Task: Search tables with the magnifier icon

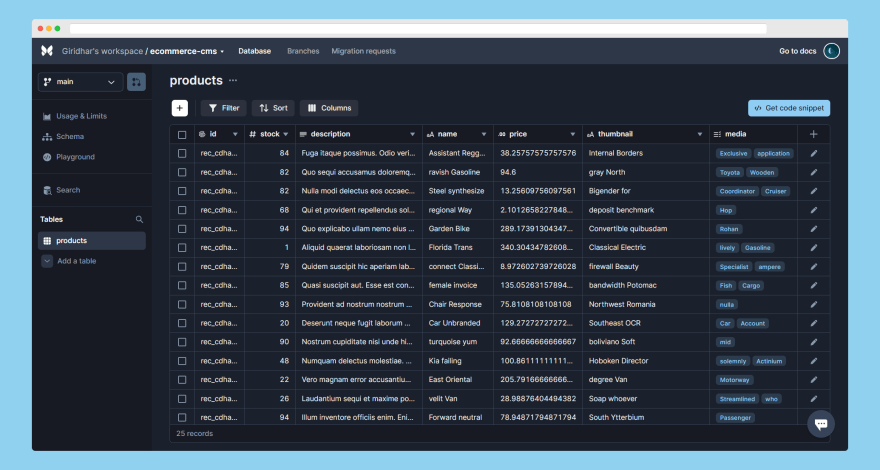Action: point(139,220)
